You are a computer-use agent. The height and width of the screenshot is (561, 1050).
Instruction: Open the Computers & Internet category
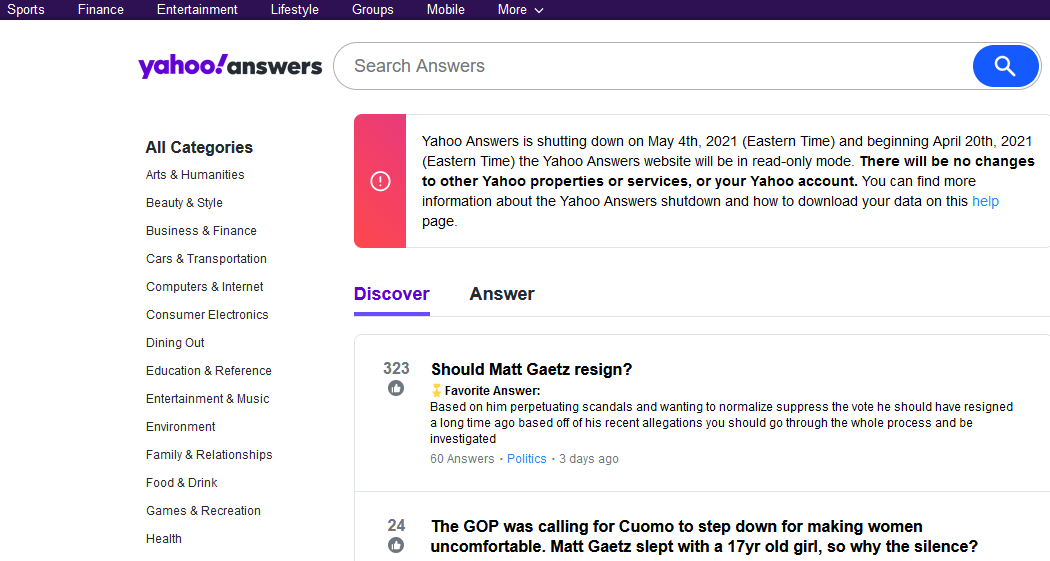(x=204, y=287)
